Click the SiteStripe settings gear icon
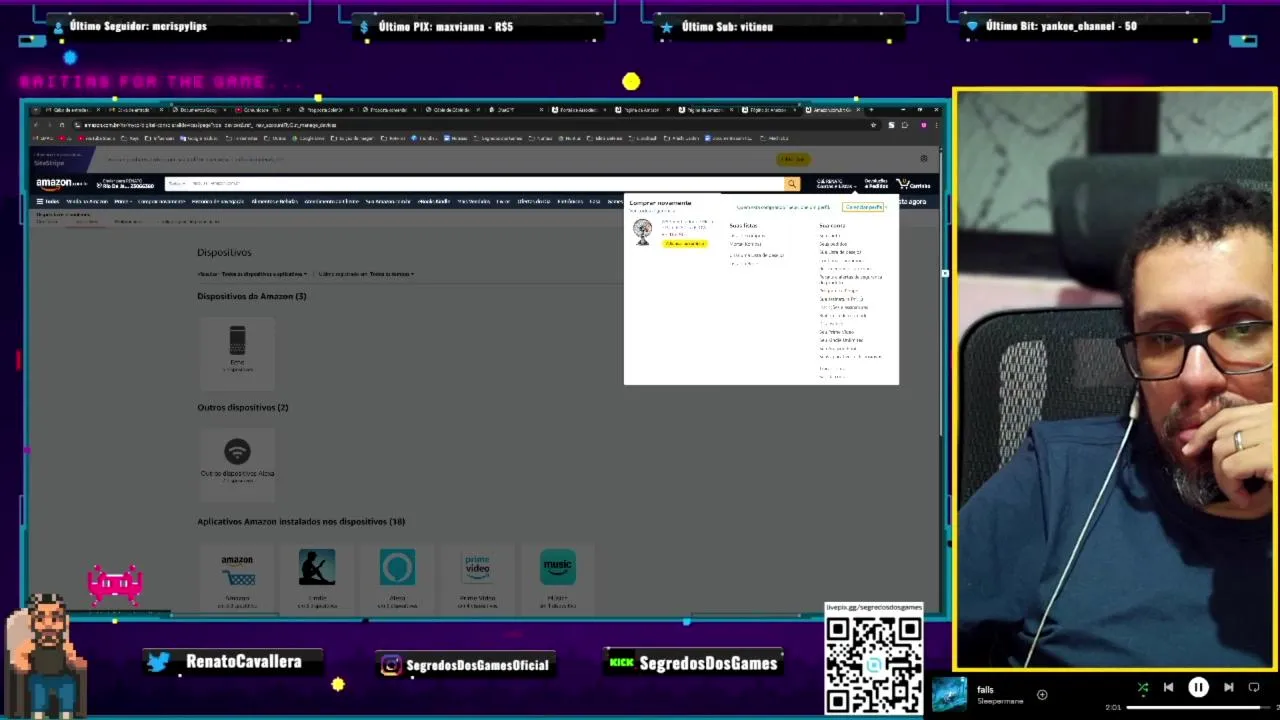This screenshot has width=1280, height=720. click(x=923, y=158)
